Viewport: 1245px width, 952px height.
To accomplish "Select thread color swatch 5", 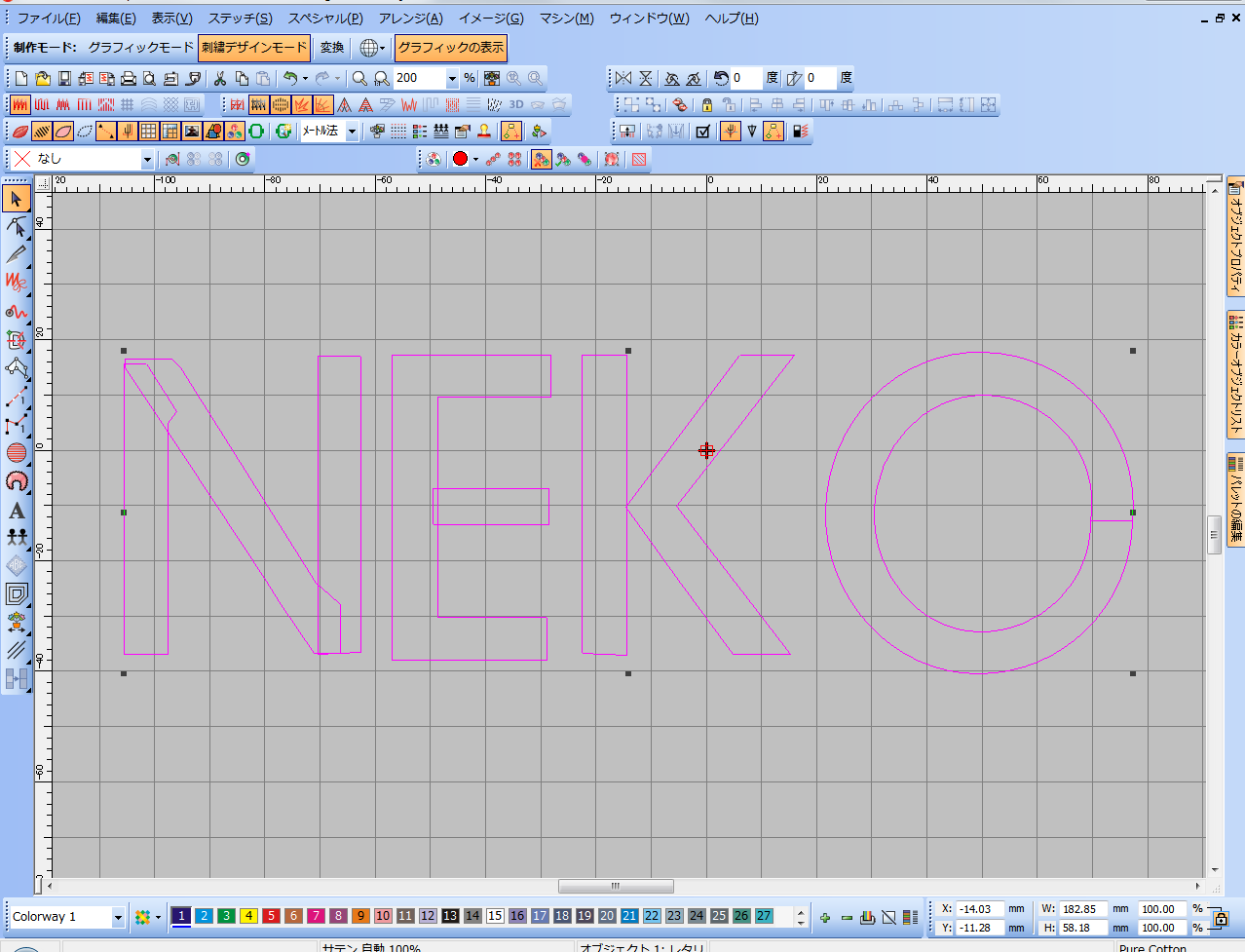I will click(271, 916).
